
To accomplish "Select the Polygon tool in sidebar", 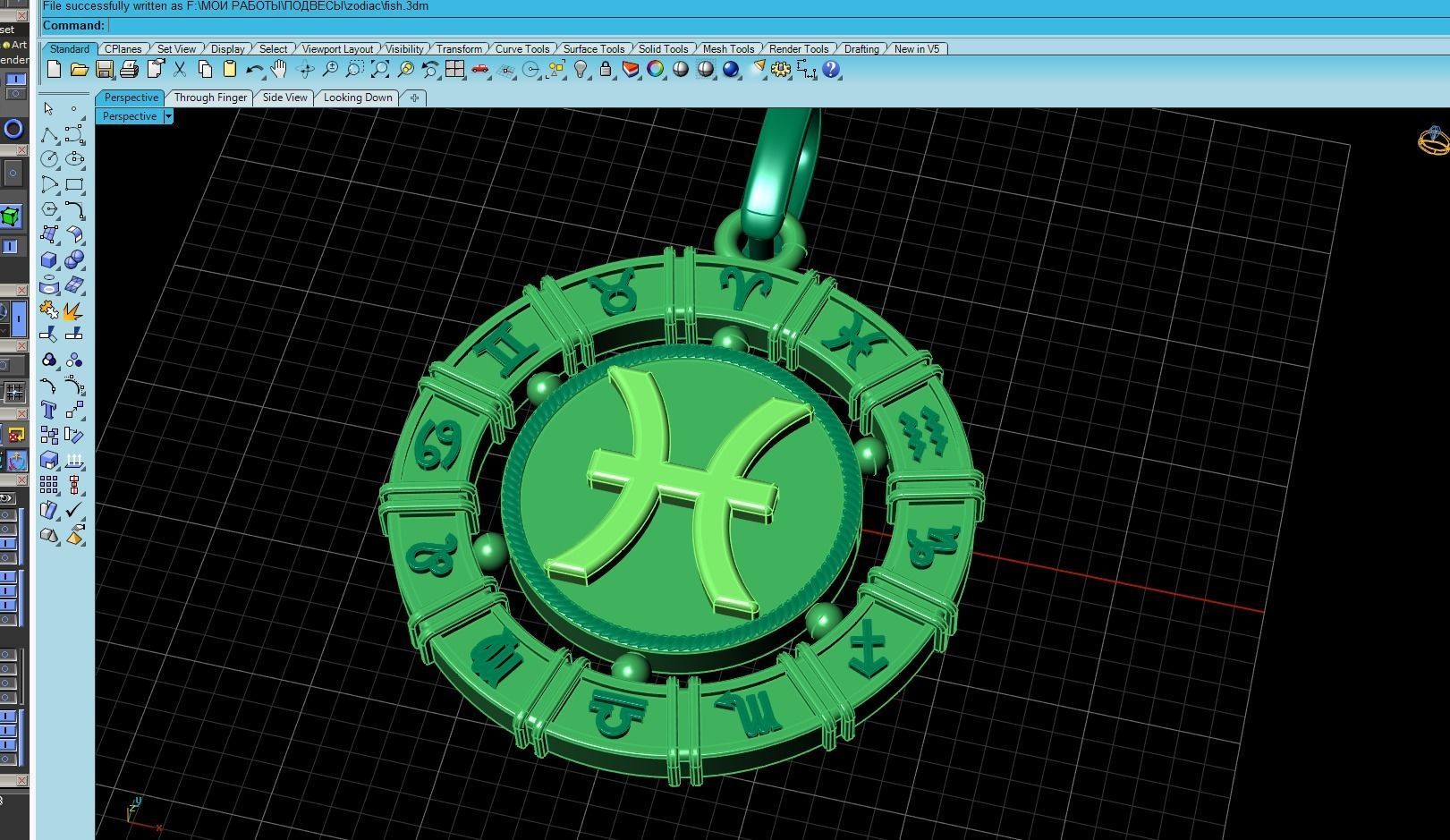I will pos(49,209).
